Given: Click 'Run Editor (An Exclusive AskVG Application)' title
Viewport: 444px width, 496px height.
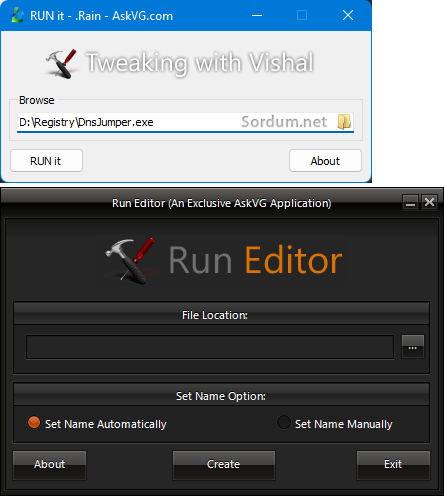Looking at the screenshot, I should [222, 203].
